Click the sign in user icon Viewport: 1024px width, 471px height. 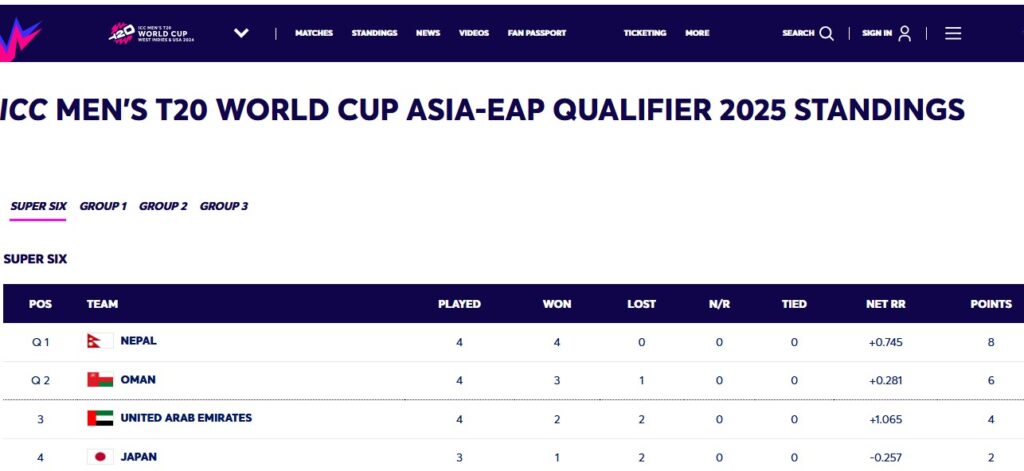(x=904, y=33)
